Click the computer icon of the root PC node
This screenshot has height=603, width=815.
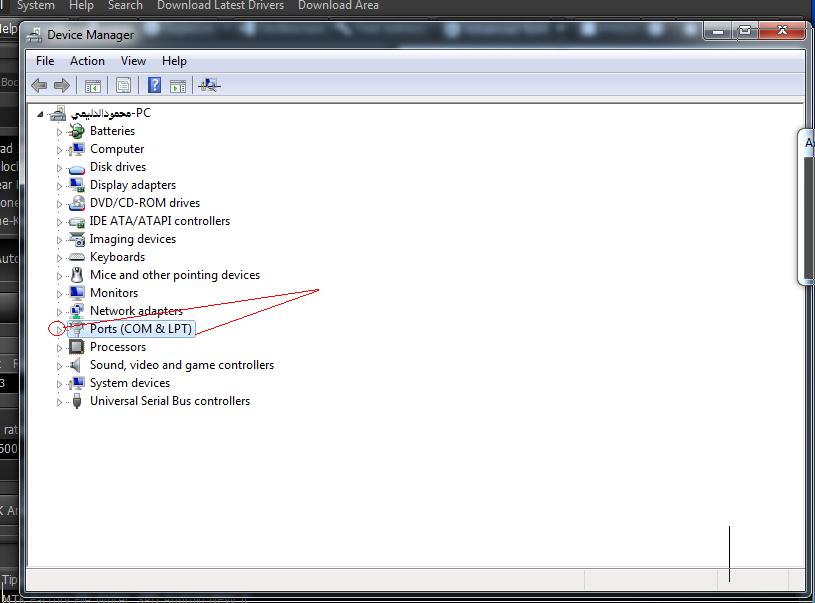(58, 113)
